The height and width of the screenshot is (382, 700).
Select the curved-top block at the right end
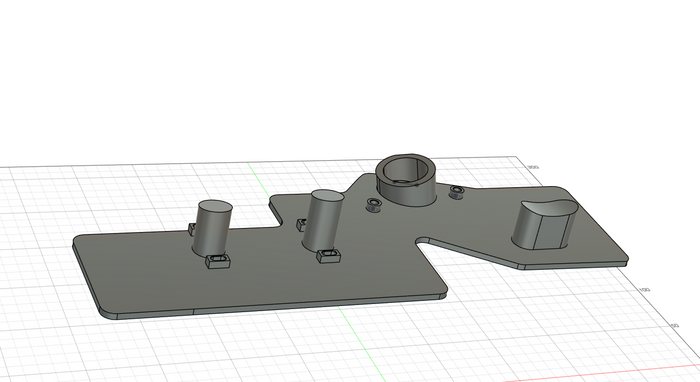545,224
